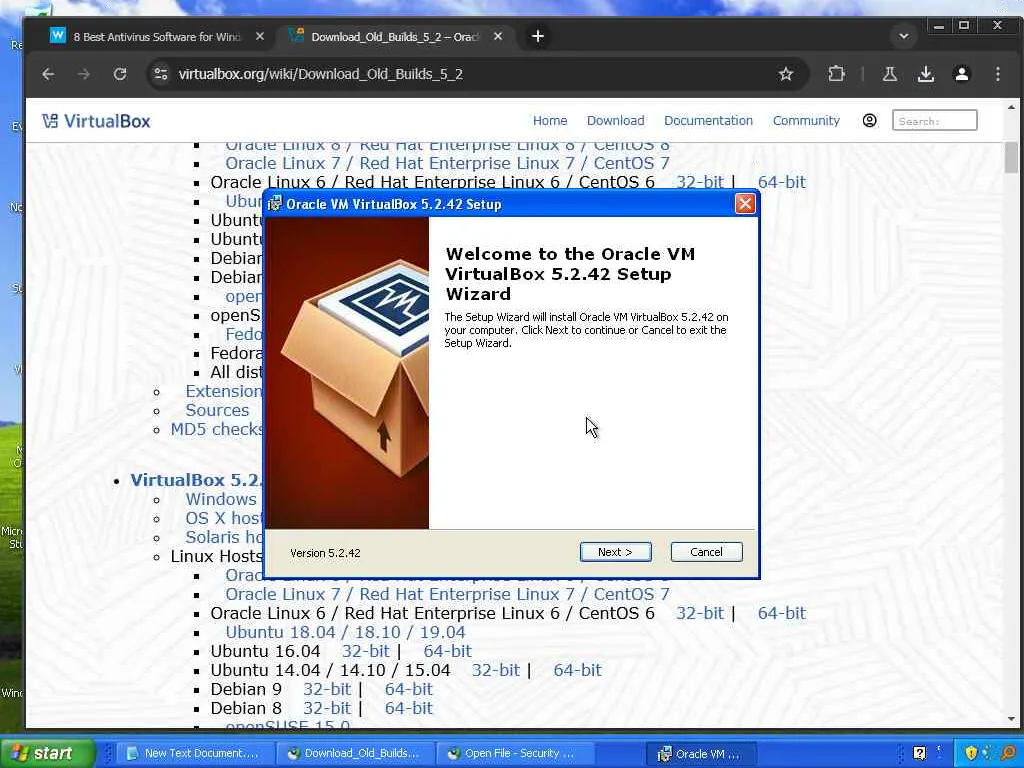Open lower Oracle Linux 6 32-bit link
Image resolution: width=1024 pixels, height=768 pixels.
[x=699, y=613]
